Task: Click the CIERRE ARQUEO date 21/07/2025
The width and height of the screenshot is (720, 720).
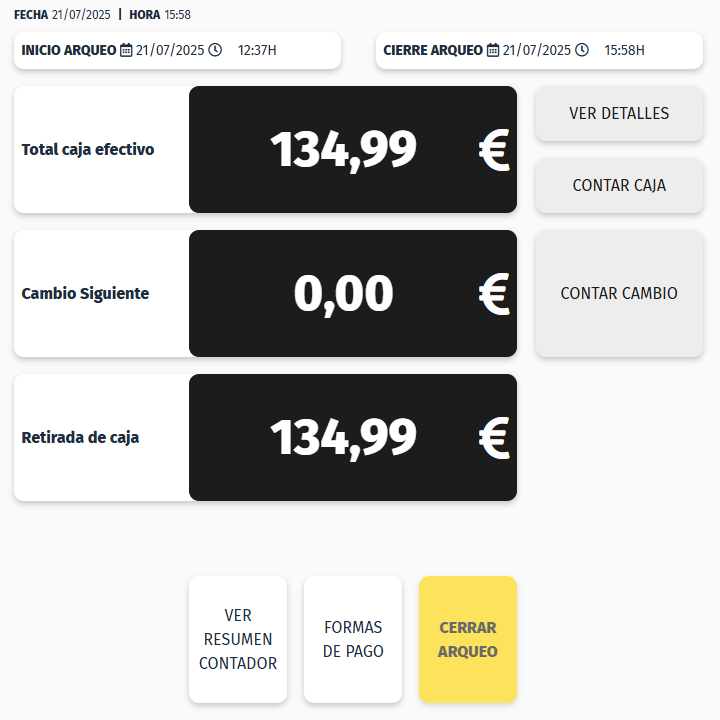Action: [x=537, y=50]
